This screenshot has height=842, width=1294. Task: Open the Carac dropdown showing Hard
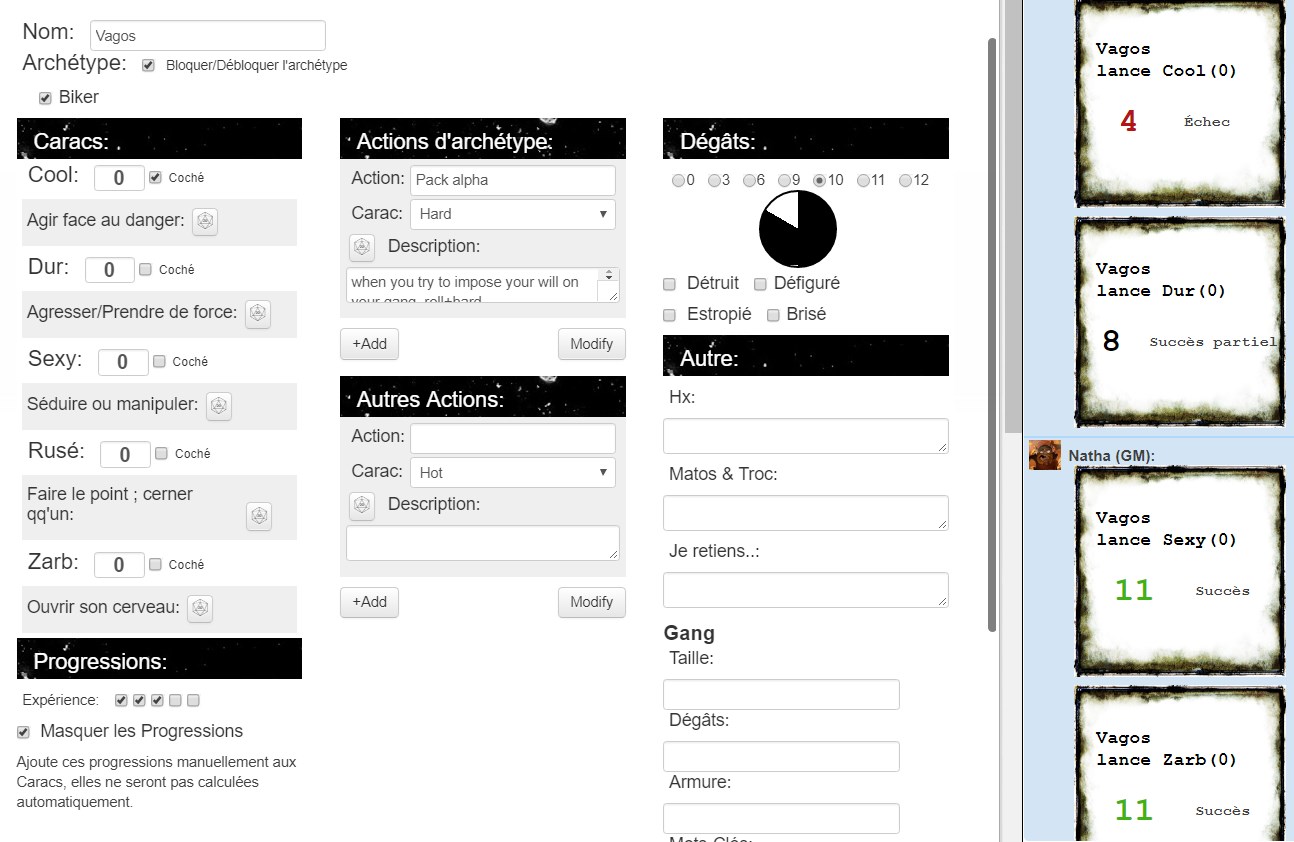pos(513,214)
